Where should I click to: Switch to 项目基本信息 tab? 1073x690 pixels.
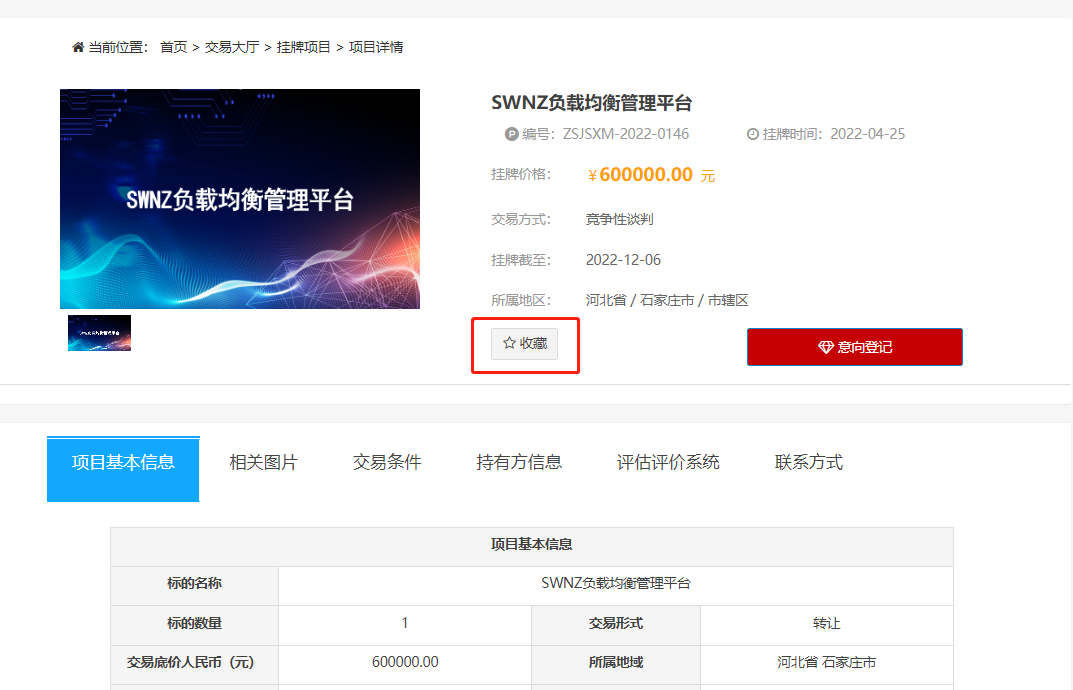click(x=123, y=469)
